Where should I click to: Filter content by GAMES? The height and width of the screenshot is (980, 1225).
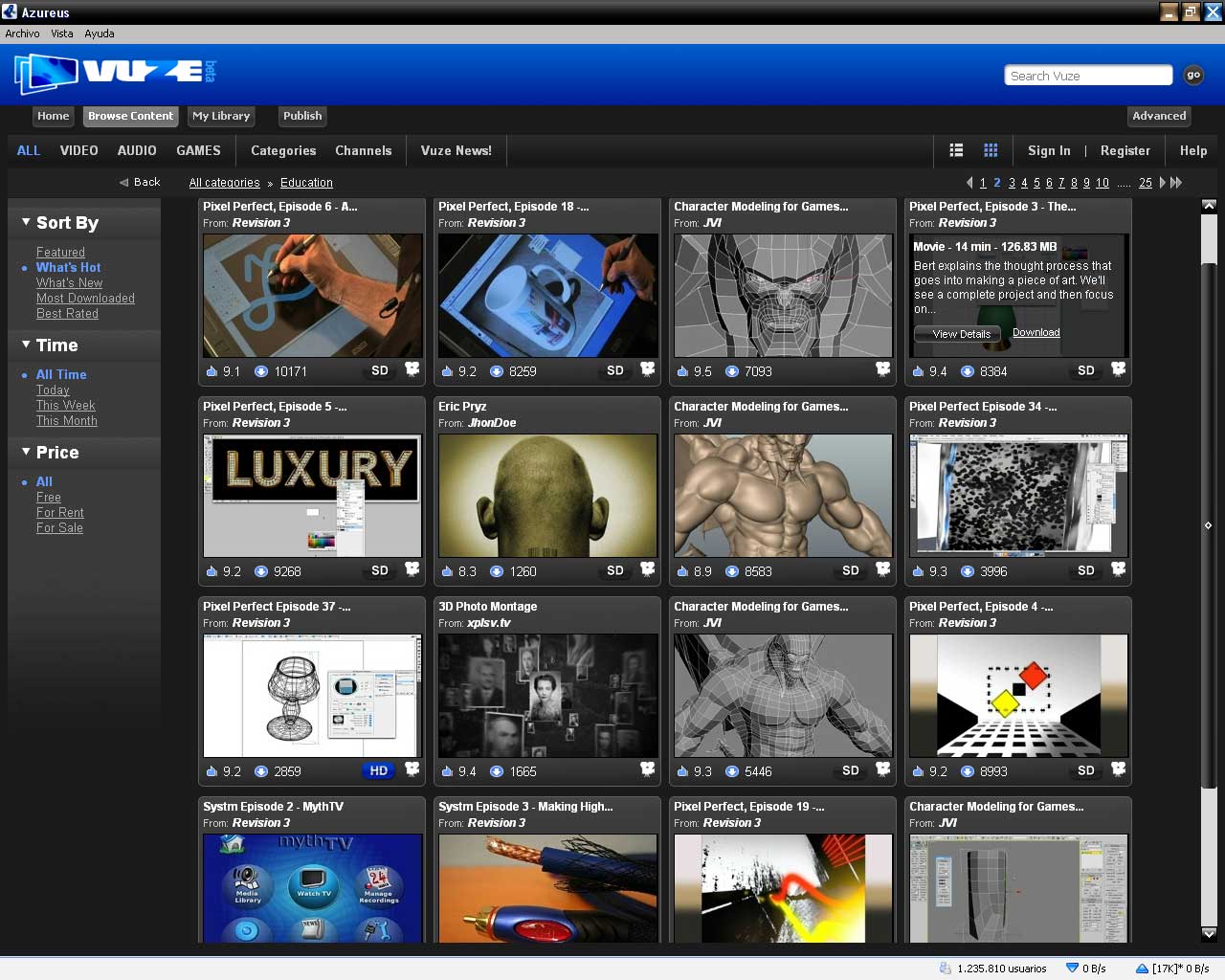click(198, 150)
